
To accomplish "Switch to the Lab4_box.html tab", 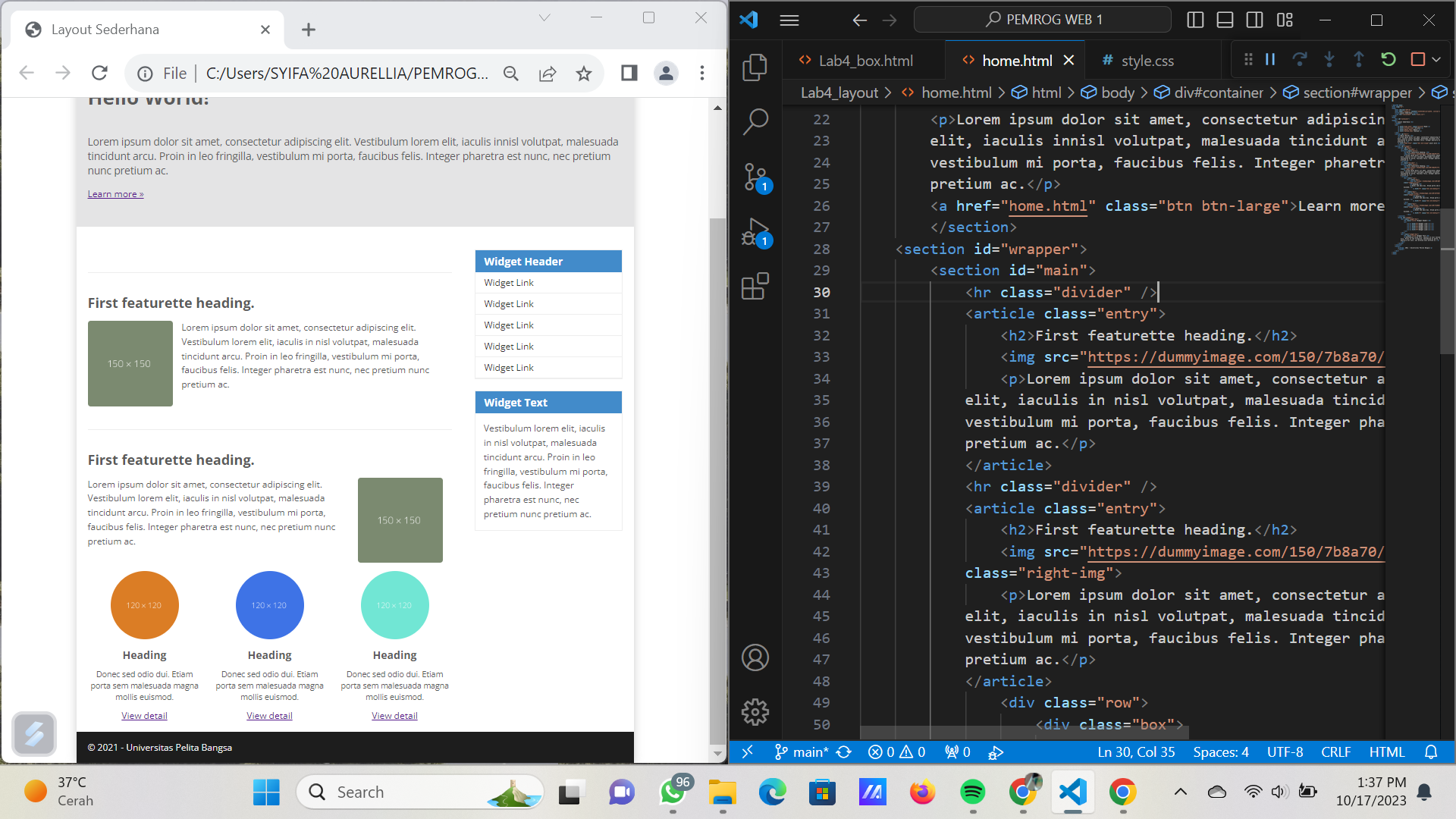I will point(864,60).
